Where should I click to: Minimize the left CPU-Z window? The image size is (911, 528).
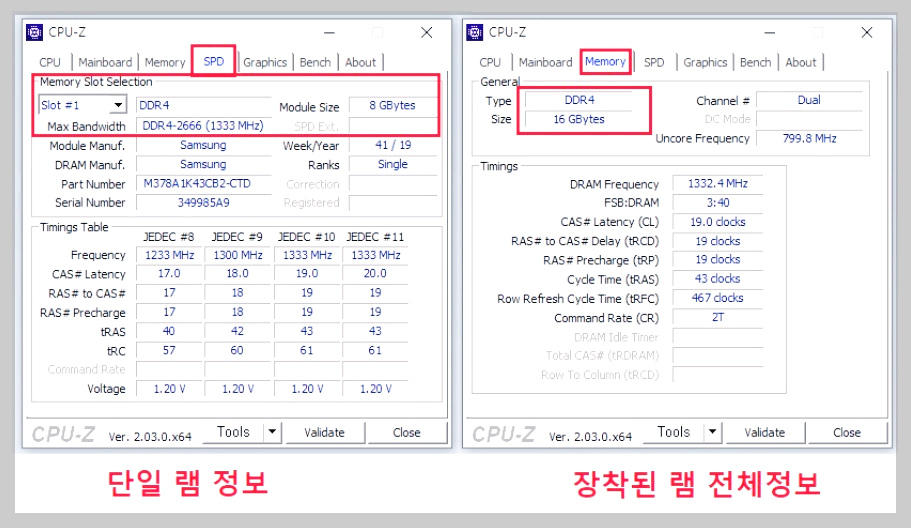329,33
